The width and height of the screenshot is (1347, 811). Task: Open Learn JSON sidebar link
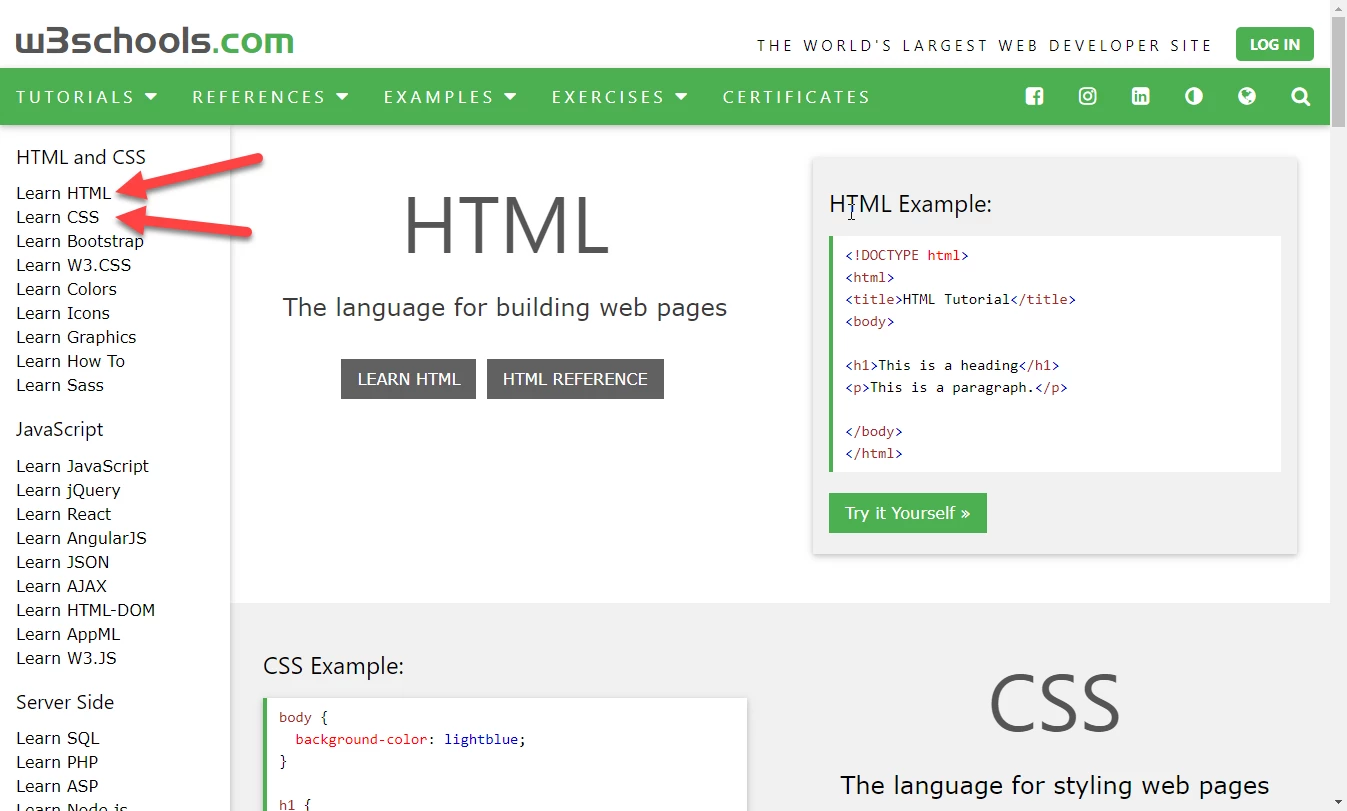[x=63, y=562]
